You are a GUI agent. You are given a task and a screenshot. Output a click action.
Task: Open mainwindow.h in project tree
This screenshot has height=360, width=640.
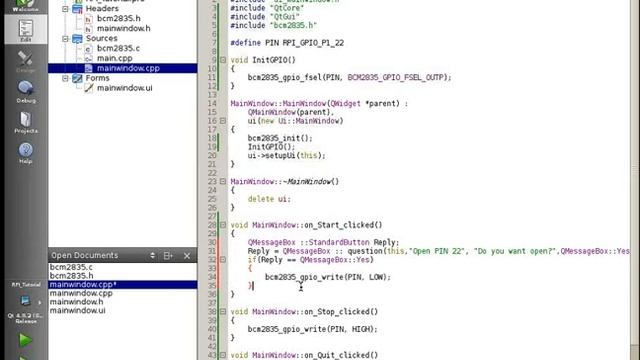[123, 28]
